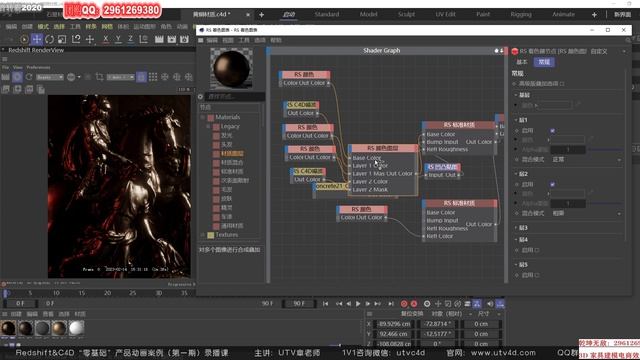Screen dimensions: 640x360
Task: Open the RenderView AOV dropdown
Action: (49, 77)
